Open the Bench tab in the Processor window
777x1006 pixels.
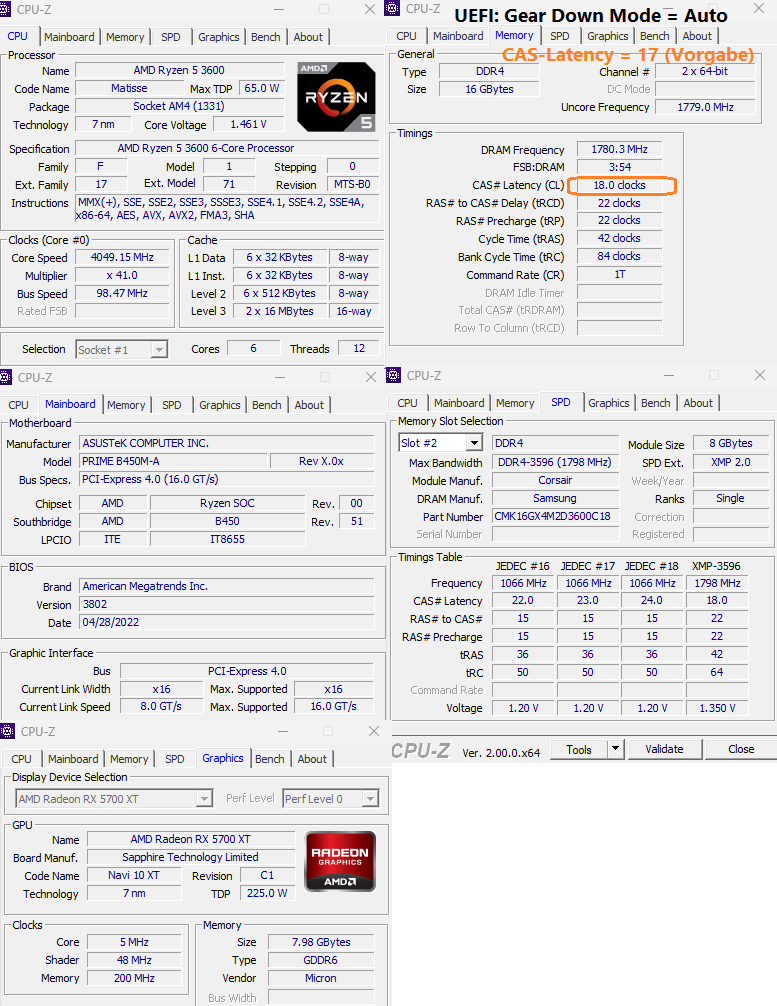[266, 37]
